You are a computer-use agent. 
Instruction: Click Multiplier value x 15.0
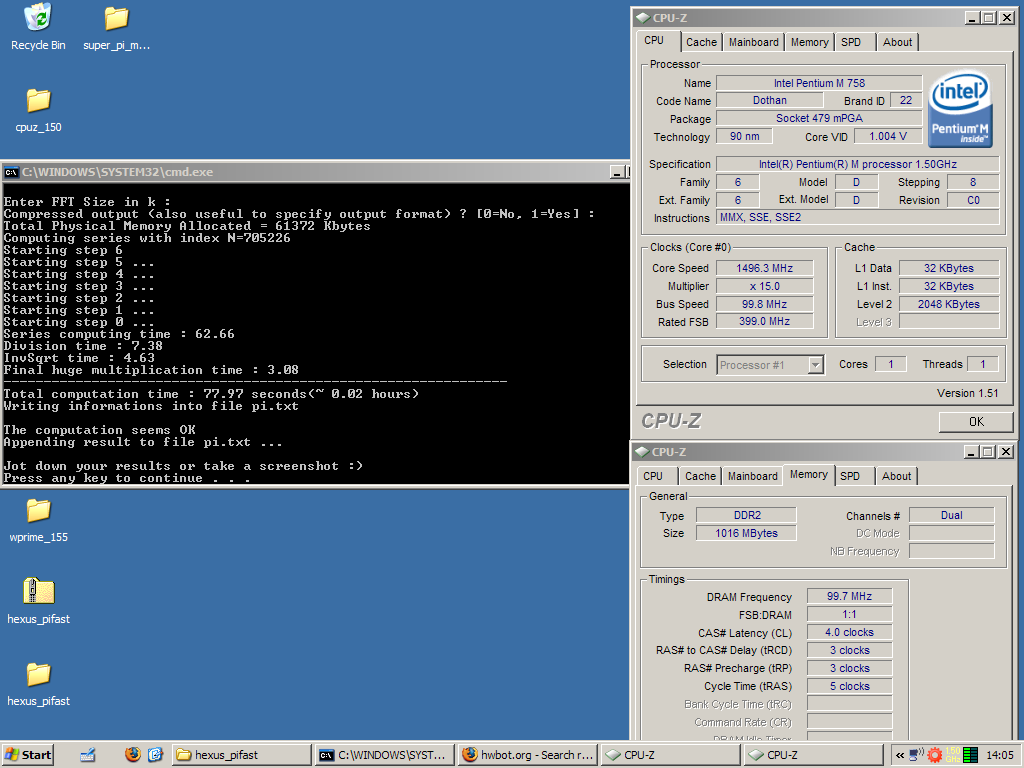(x=765, y=286)
